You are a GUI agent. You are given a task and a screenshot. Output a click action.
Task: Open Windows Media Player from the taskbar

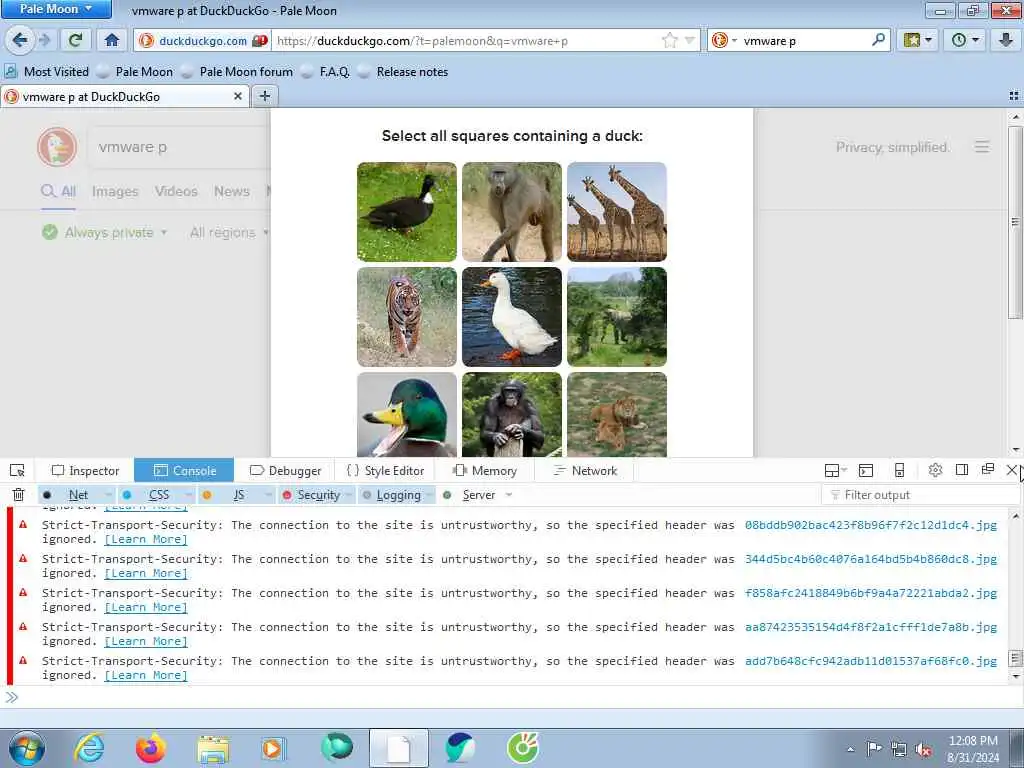click(x=273, y=748)
